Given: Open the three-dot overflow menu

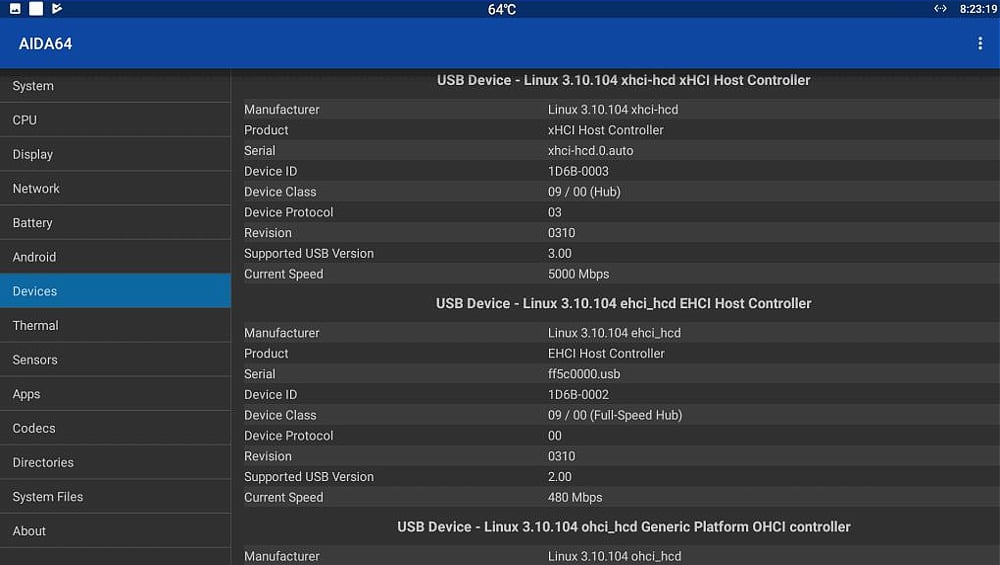Looking at the screenshot, I should [x=979, y=44].
